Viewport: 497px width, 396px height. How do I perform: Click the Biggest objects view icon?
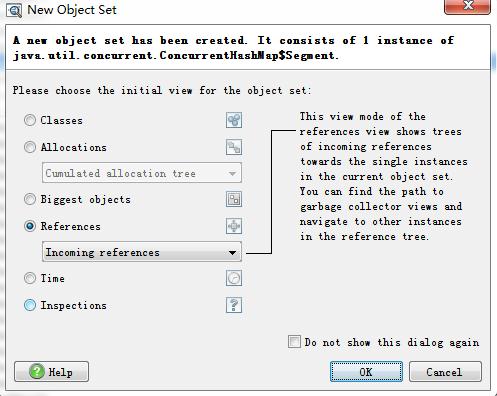(x=234, y=199)
